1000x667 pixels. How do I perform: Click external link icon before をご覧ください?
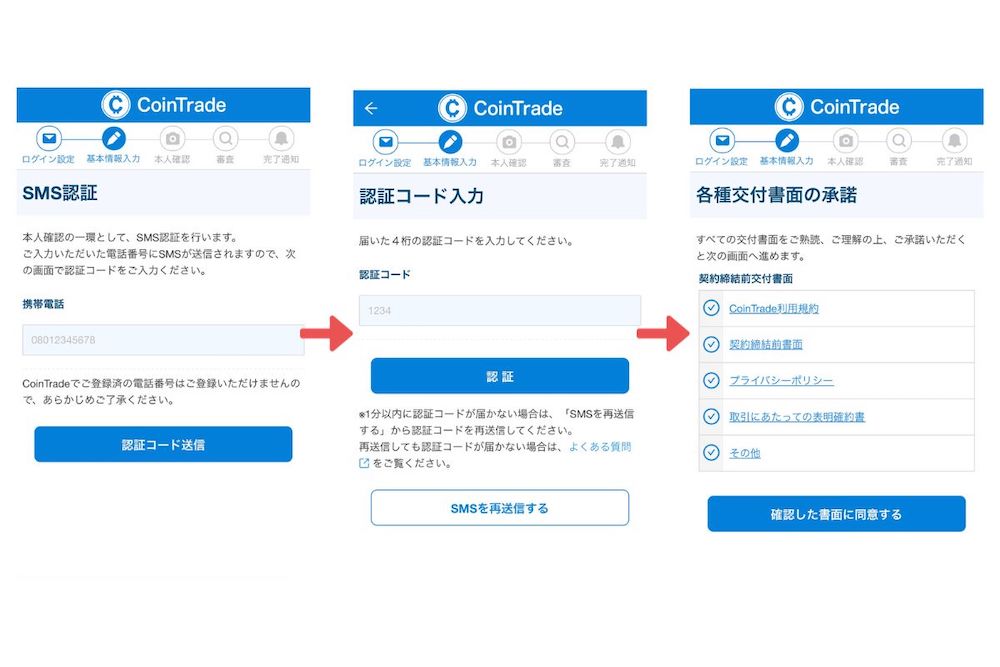(x=364, y=463)
